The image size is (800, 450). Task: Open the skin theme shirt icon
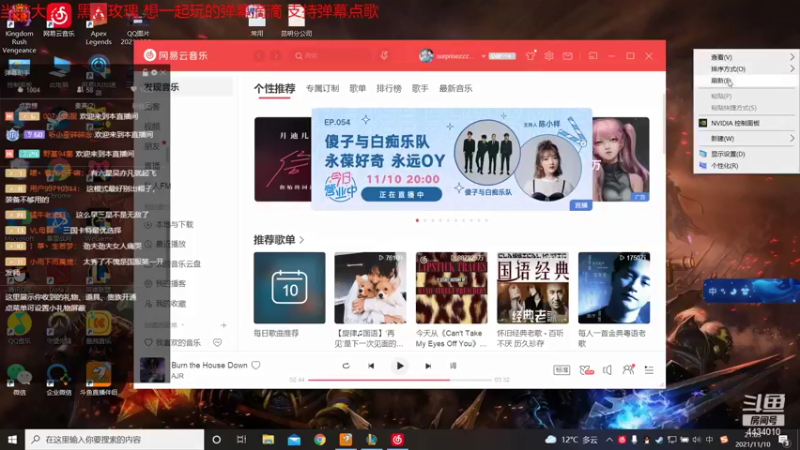pyautogui.click(x=531, y=56)
